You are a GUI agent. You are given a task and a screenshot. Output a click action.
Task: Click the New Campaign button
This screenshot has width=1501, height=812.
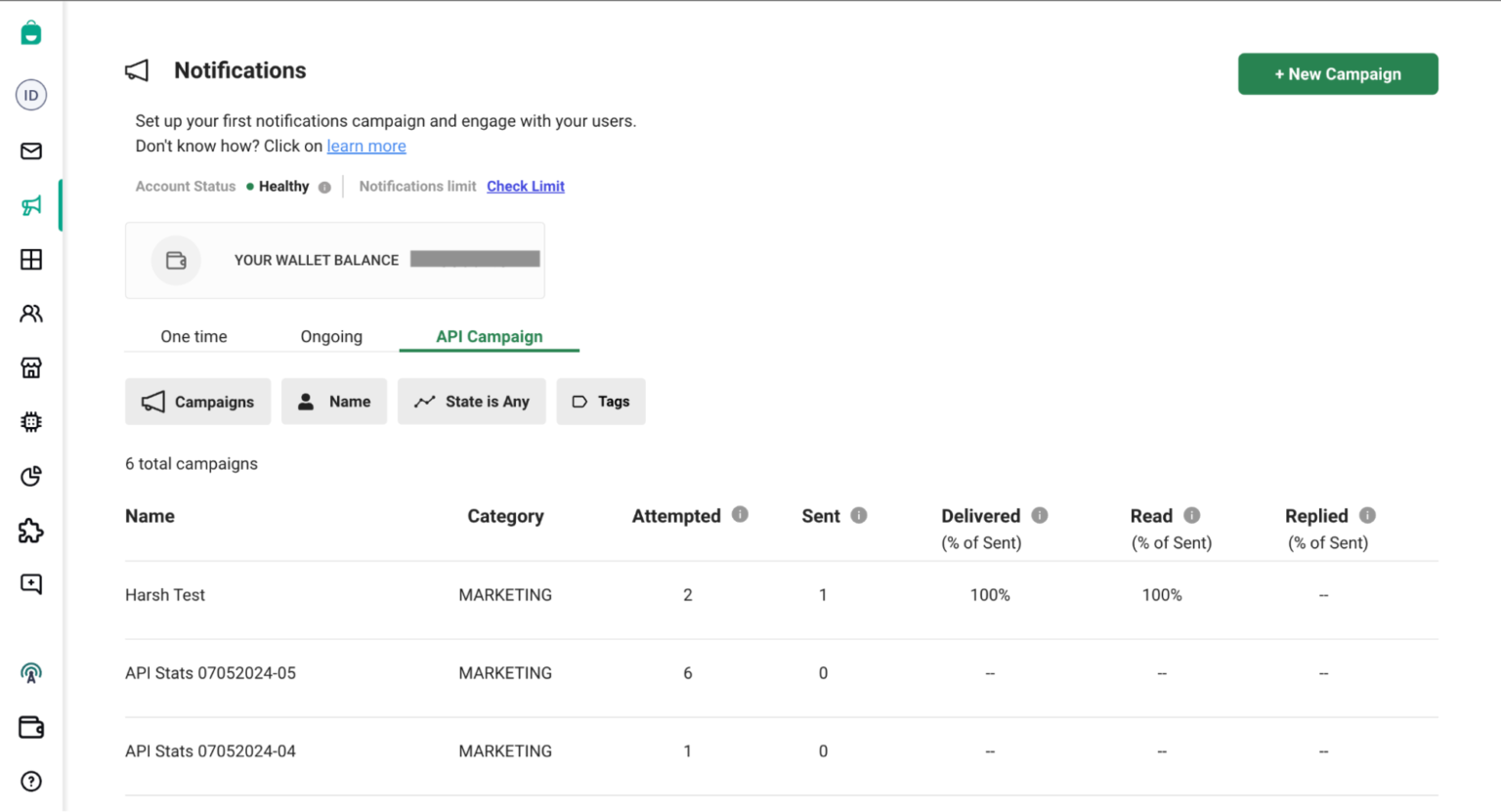[1338, 73]
